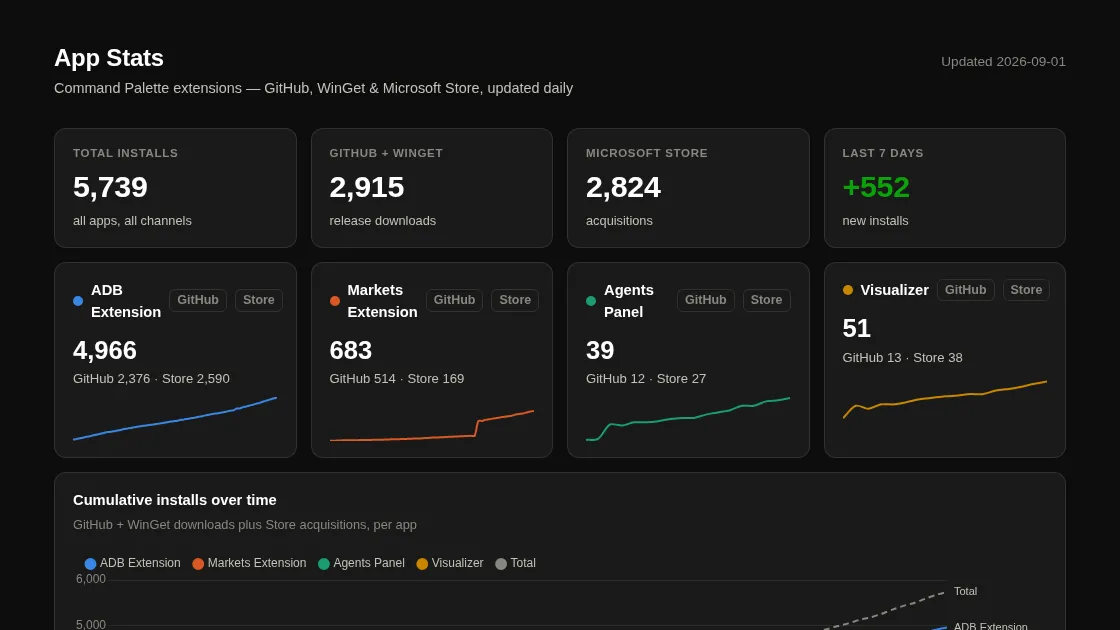Toggle Agents Panel series in chart legend

pos(361,563)
